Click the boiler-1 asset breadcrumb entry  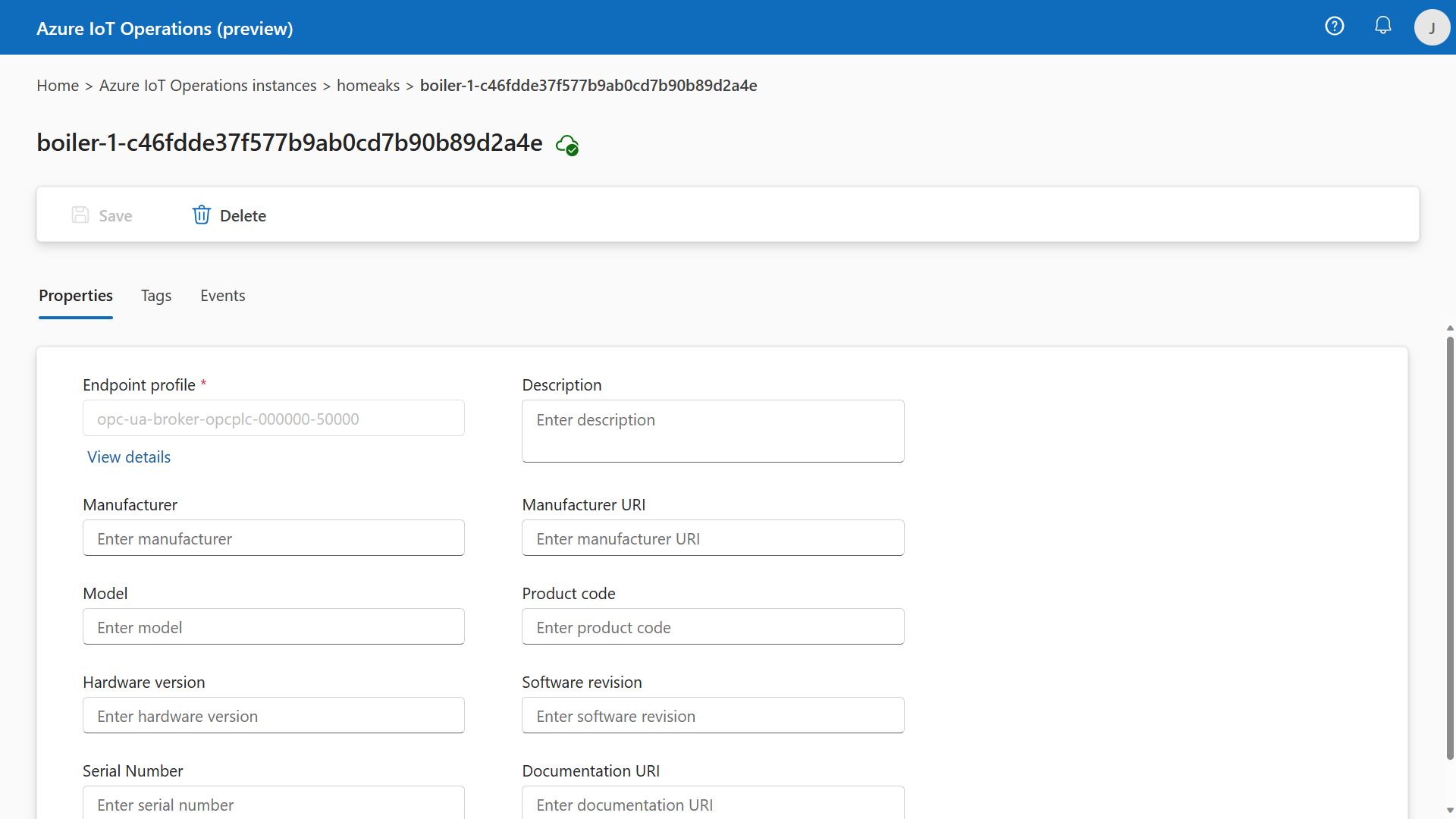(x=588, y=86)
